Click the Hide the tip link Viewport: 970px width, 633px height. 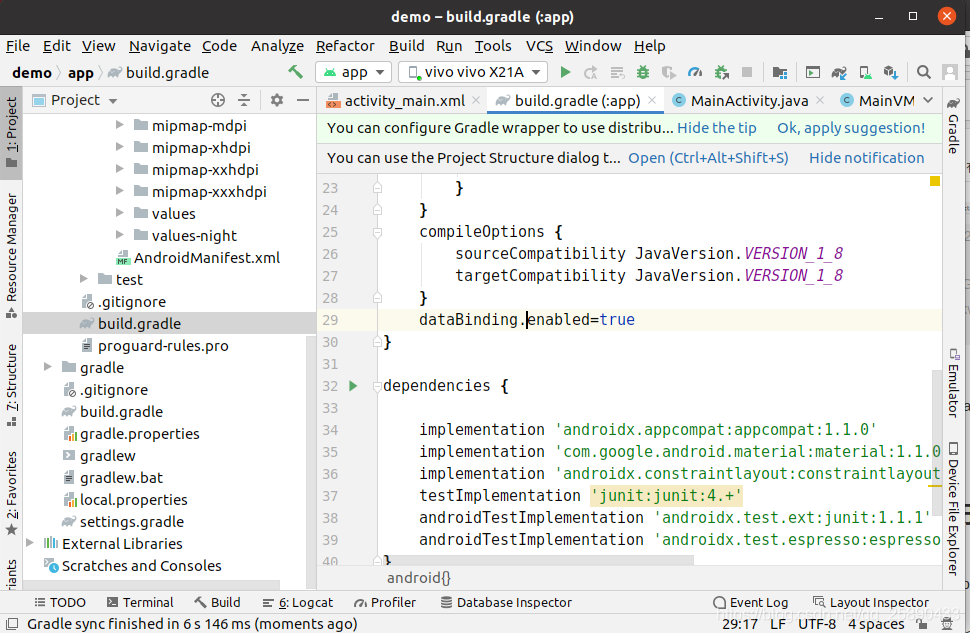pos(716,128)
